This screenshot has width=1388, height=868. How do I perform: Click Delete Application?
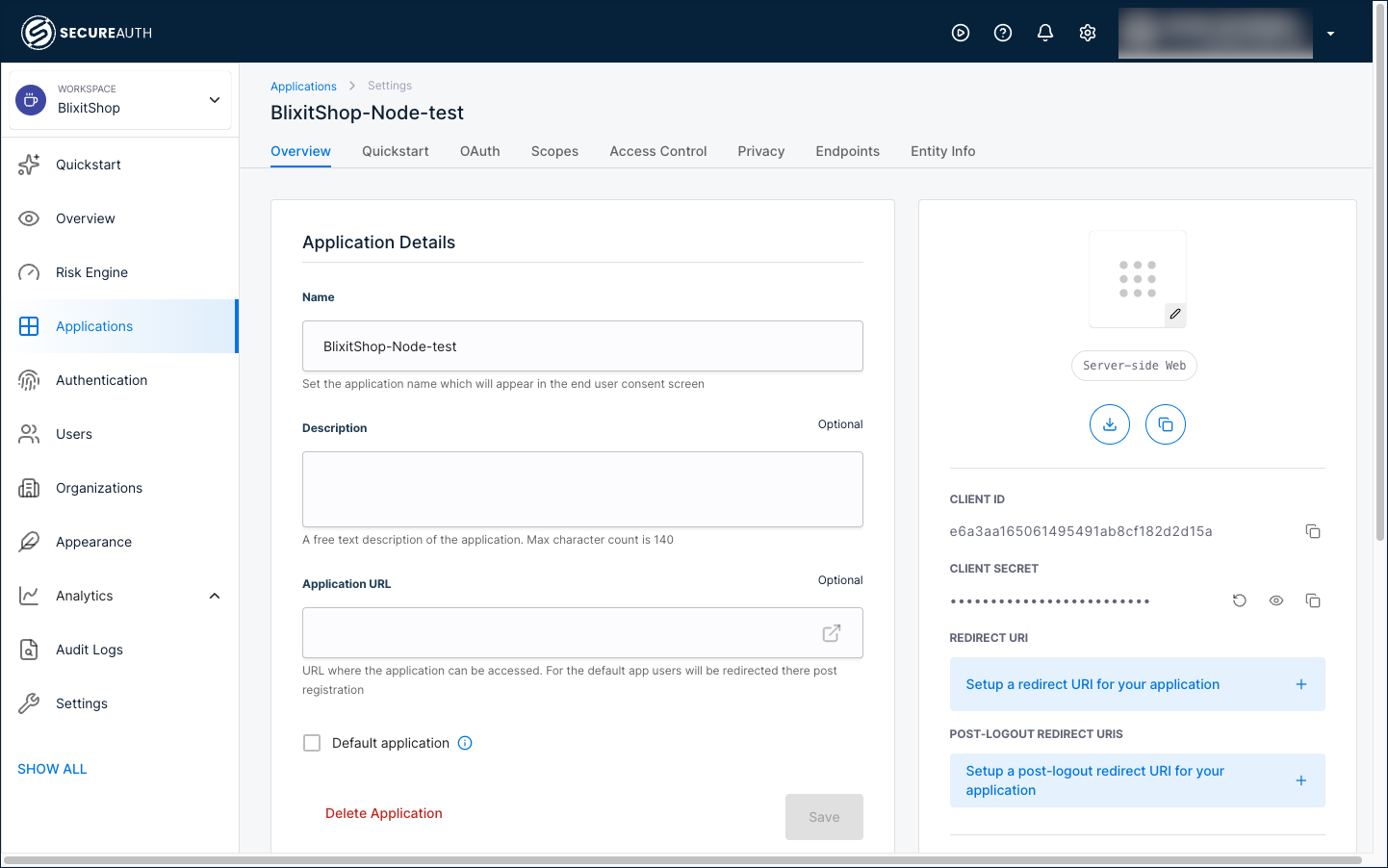tap(384, 813)
